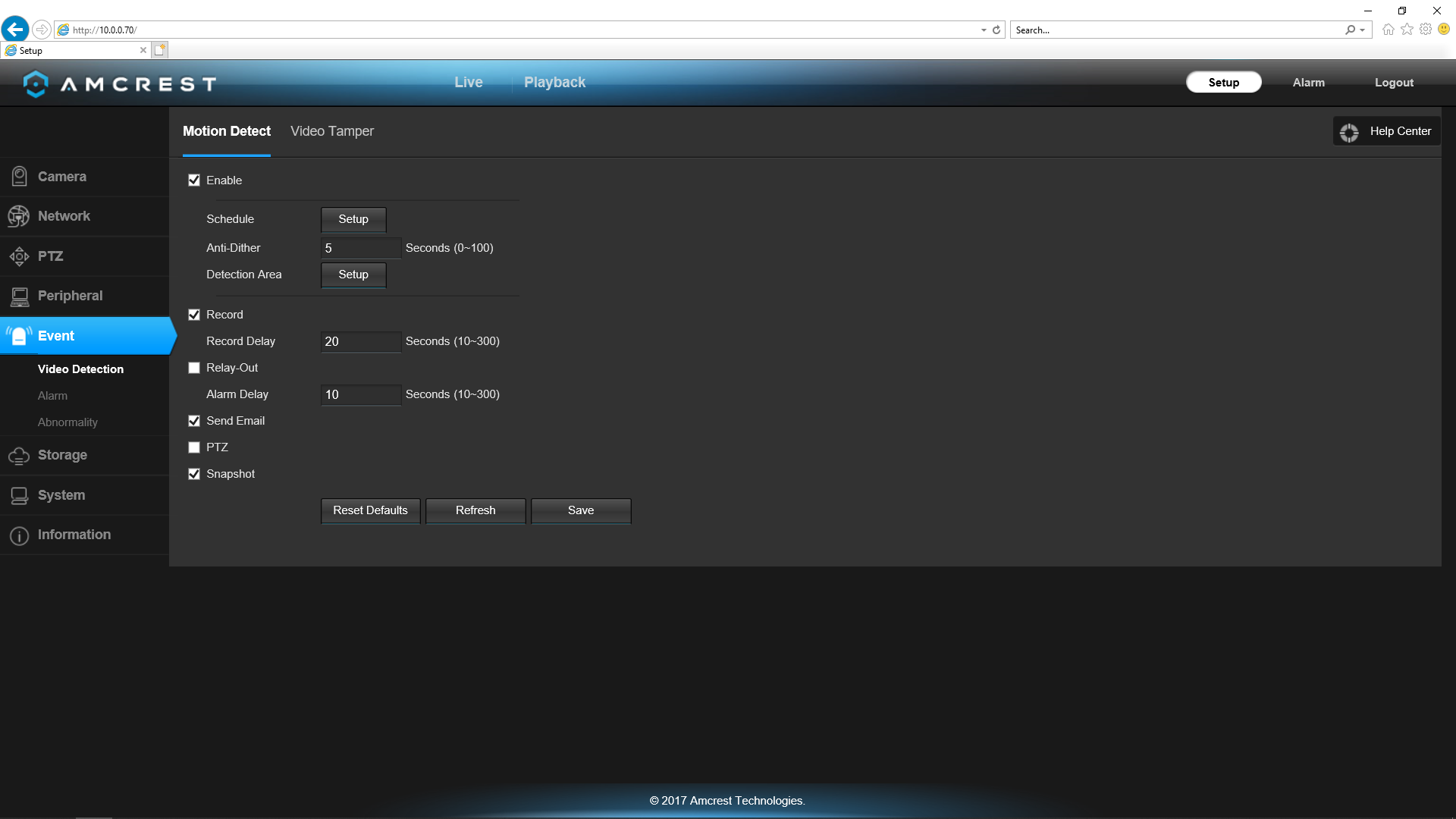Expand the address bar dropdown arrow
The height and width of the screenshot is (819, 1456).
point(984,30)
